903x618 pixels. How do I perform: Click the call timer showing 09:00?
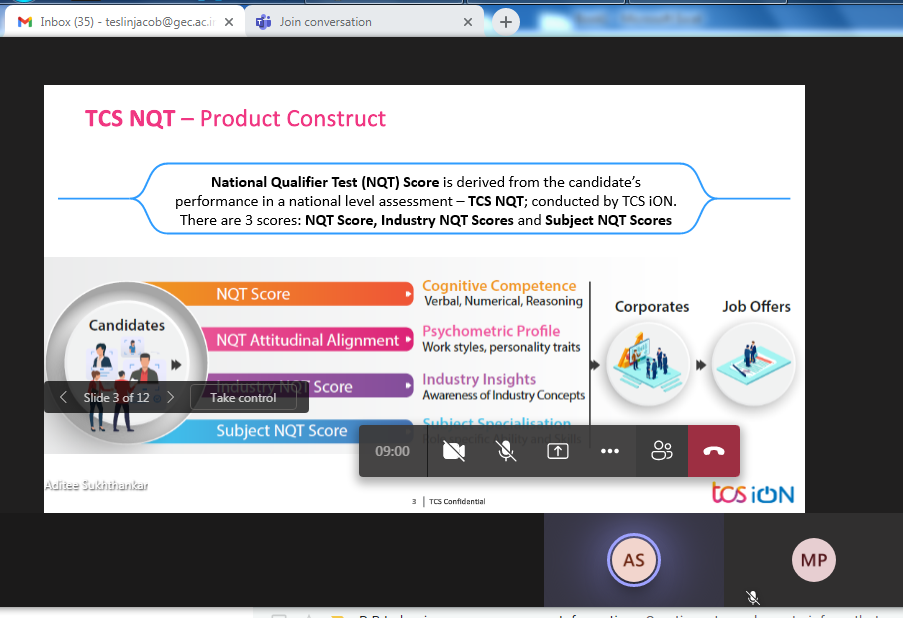[x=392, y=451]
